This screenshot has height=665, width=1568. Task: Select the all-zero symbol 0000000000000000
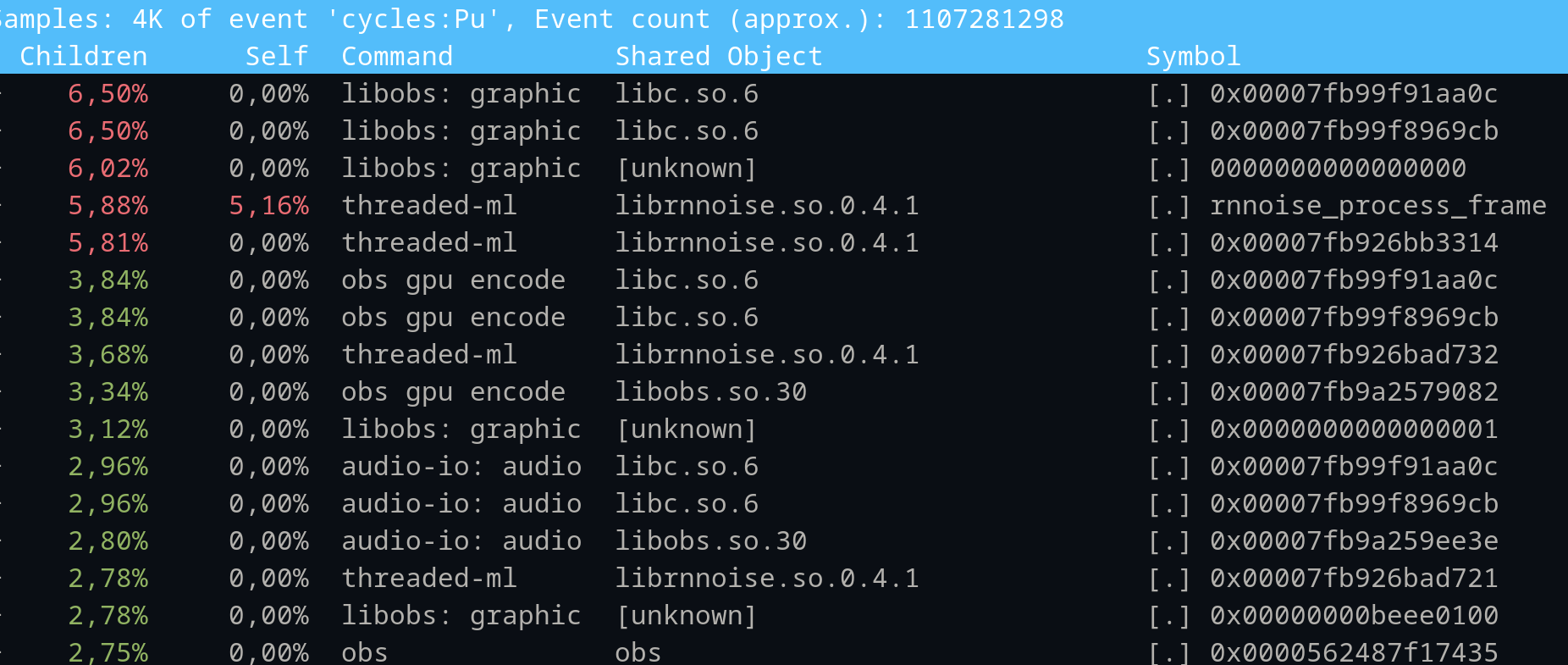coord(1339,168)
